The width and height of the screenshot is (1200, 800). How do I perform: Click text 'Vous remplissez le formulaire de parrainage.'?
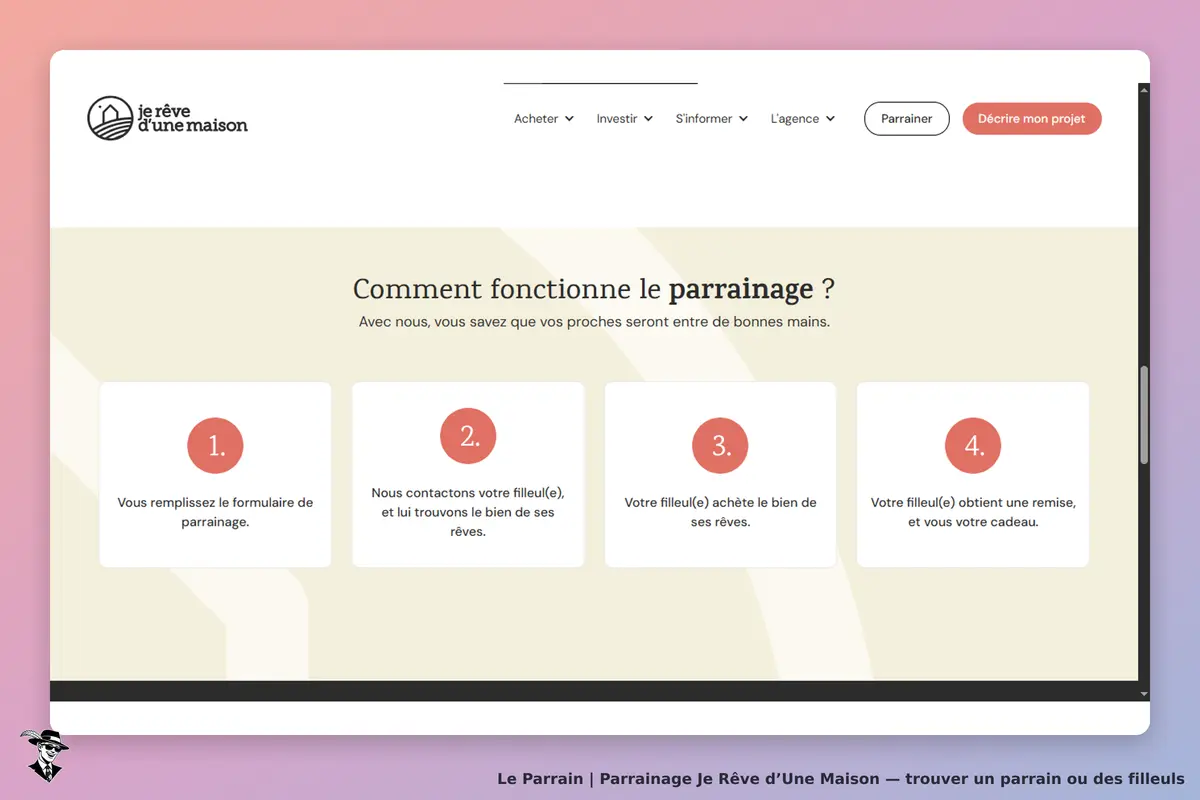[x=215, y=512]
